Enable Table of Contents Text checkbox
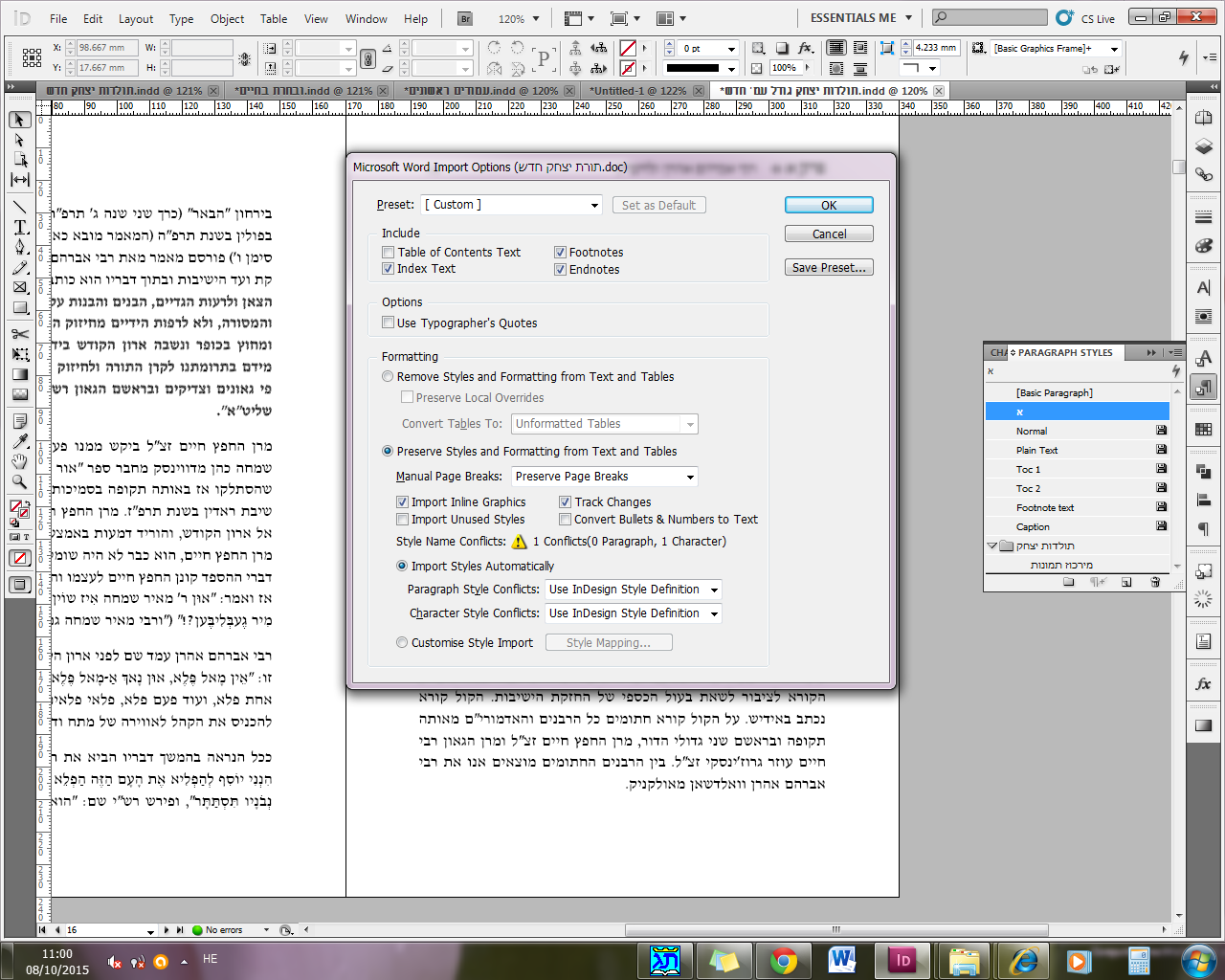 [x=389, y=253]
